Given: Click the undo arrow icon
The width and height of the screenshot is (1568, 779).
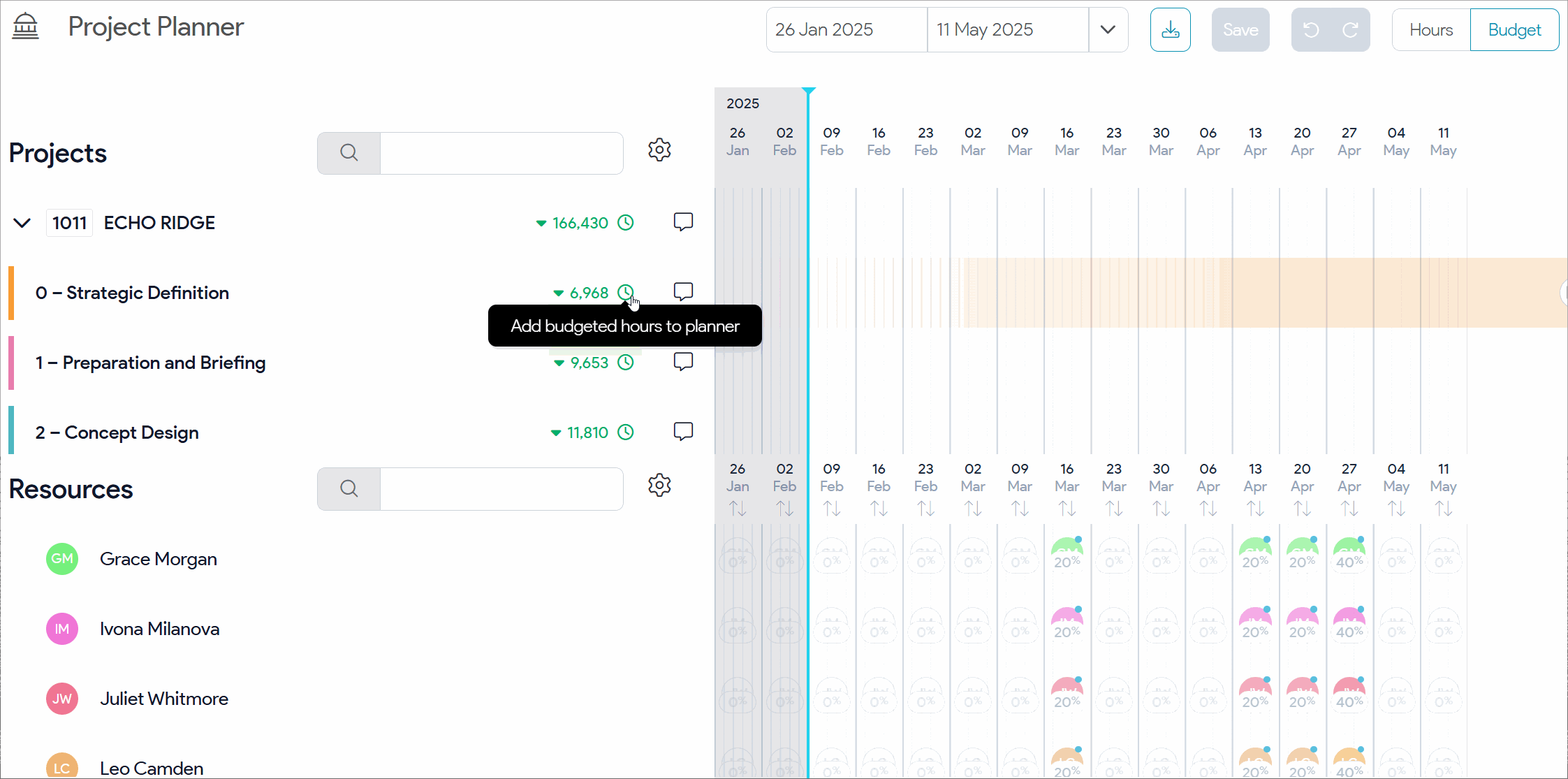Looking at the screenshot, I should pyautogui.click(x=1311, y=30).
